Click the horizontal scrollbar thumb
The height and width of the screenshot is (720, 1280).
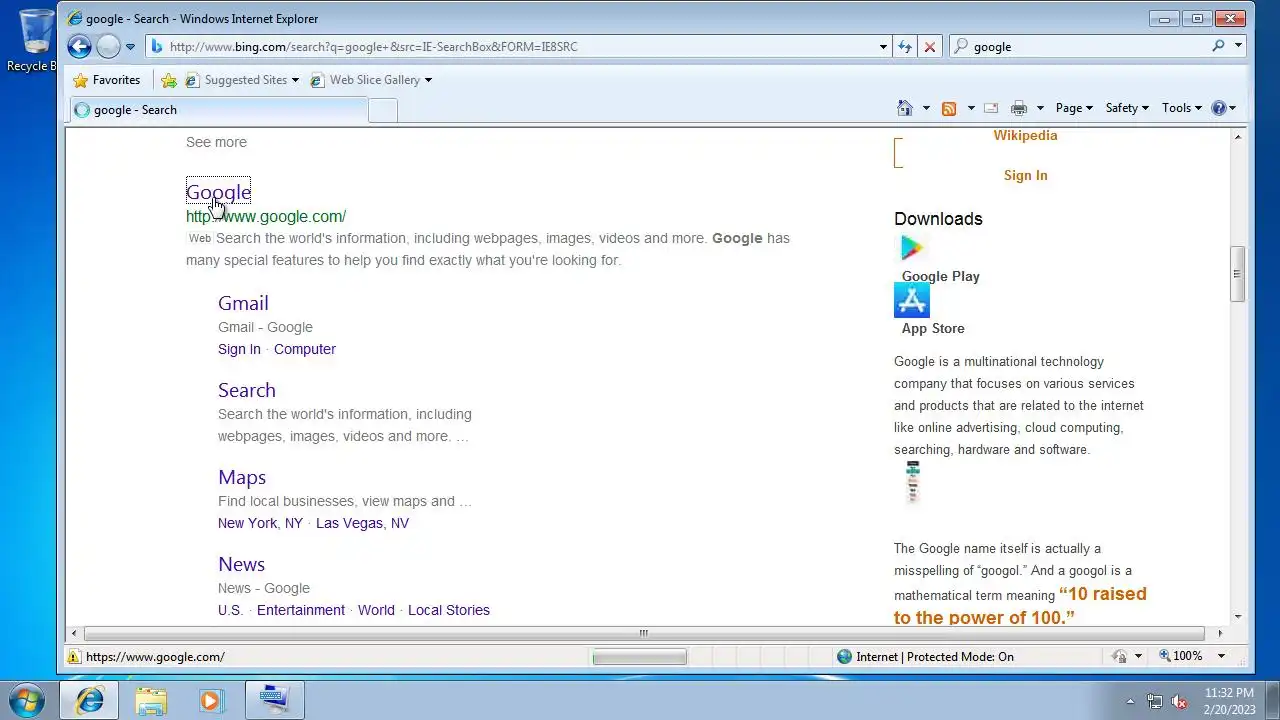[x=644, y=633]
